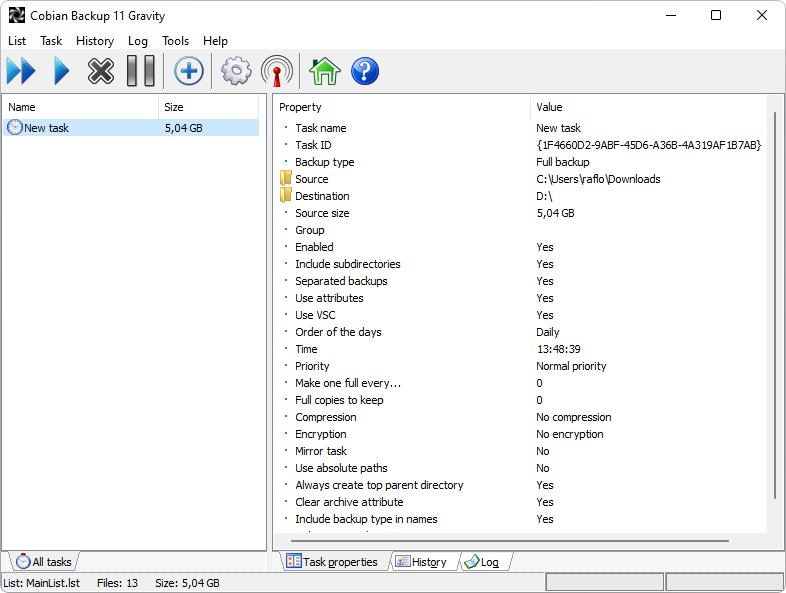Select the Task ID property row
Screen dimensions: 786x593
click(x=520, y=145)
